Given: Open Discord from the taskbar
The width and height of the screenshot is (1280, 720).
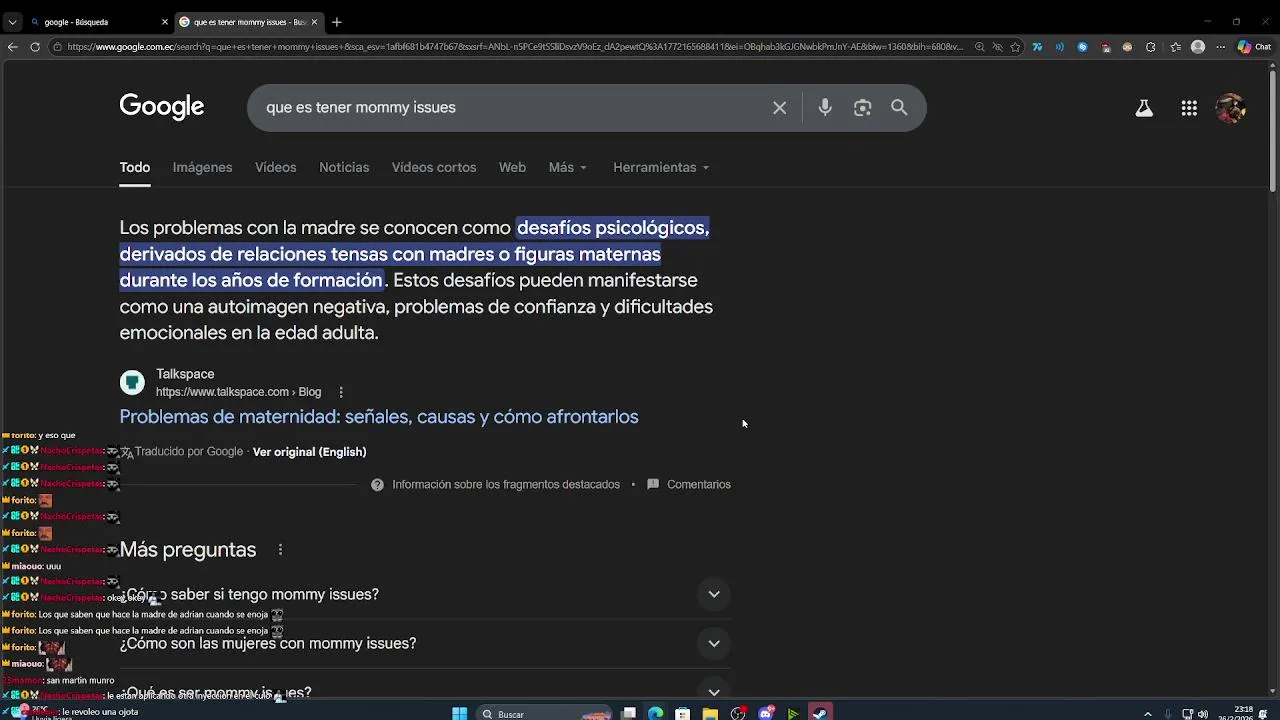Looking at the screenshot, I should point(766,714).
